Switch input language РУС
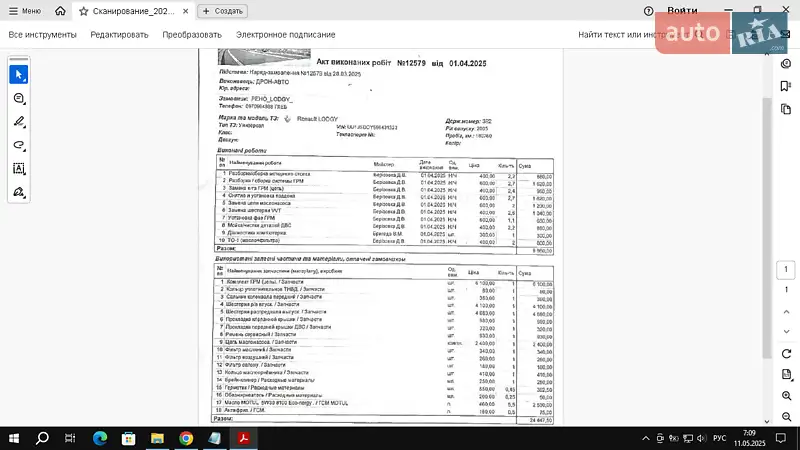 click(719, 438)
